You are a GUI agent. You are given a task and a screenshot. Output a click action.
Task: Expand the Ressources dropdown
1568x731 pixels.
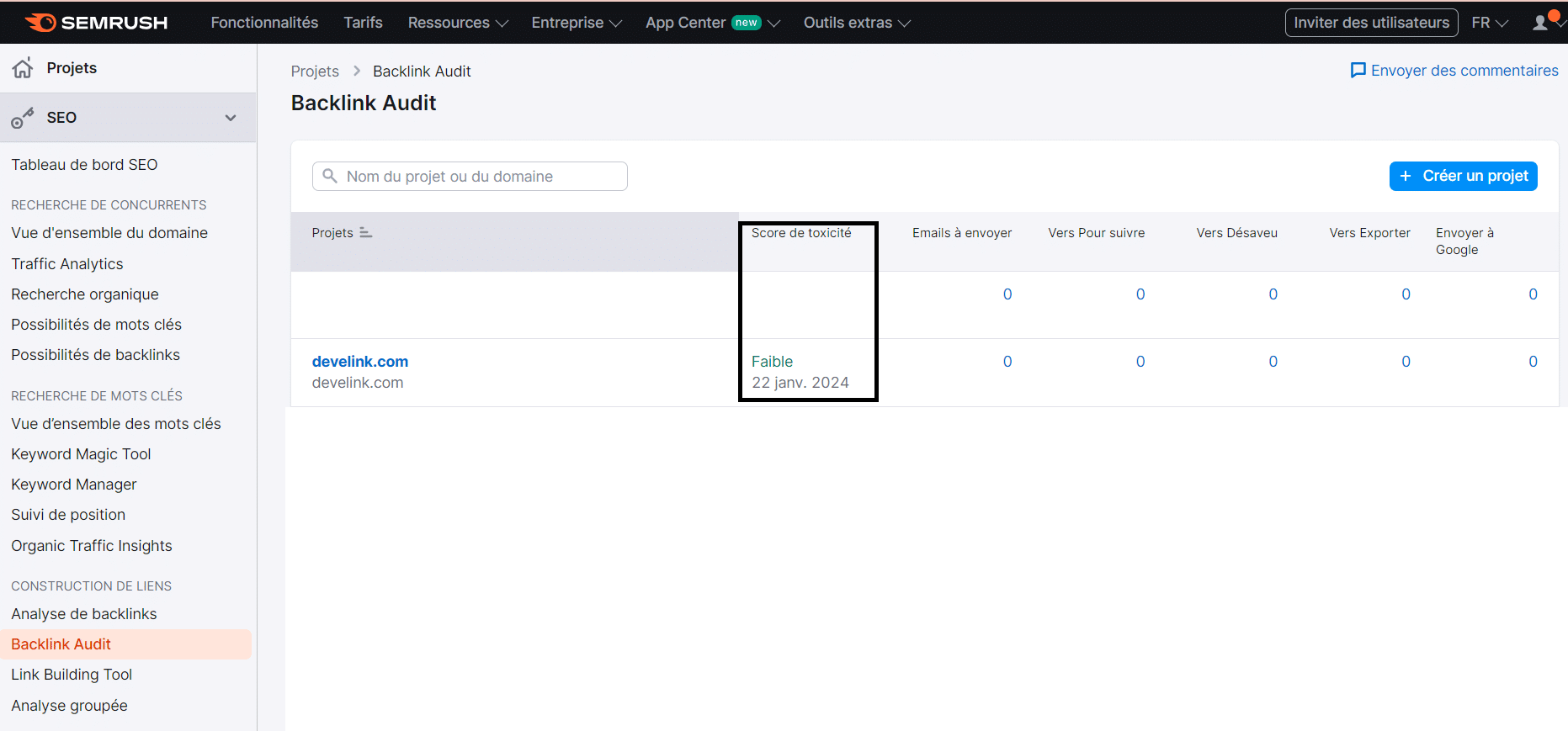click(458, 23)
